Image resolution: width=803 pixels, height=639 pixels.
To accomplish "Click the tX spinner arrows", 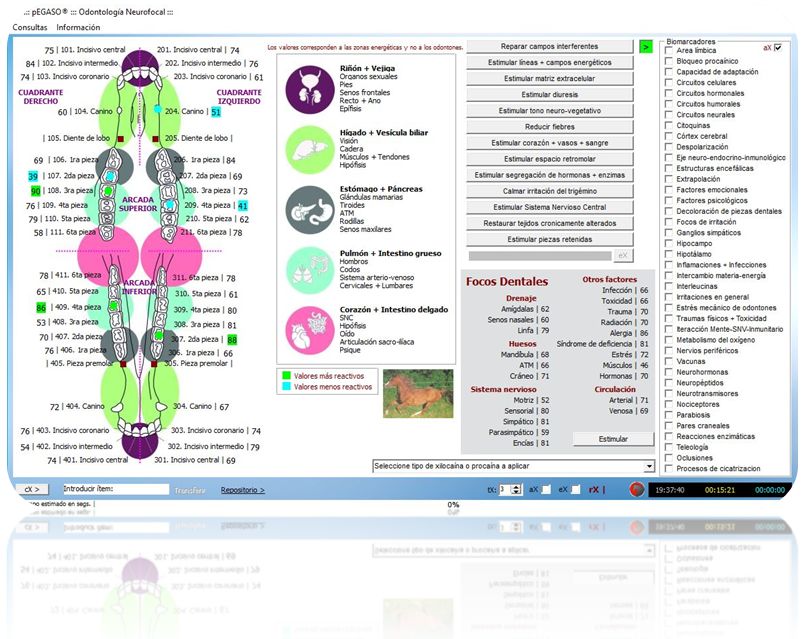I will [x=516, y=489].
